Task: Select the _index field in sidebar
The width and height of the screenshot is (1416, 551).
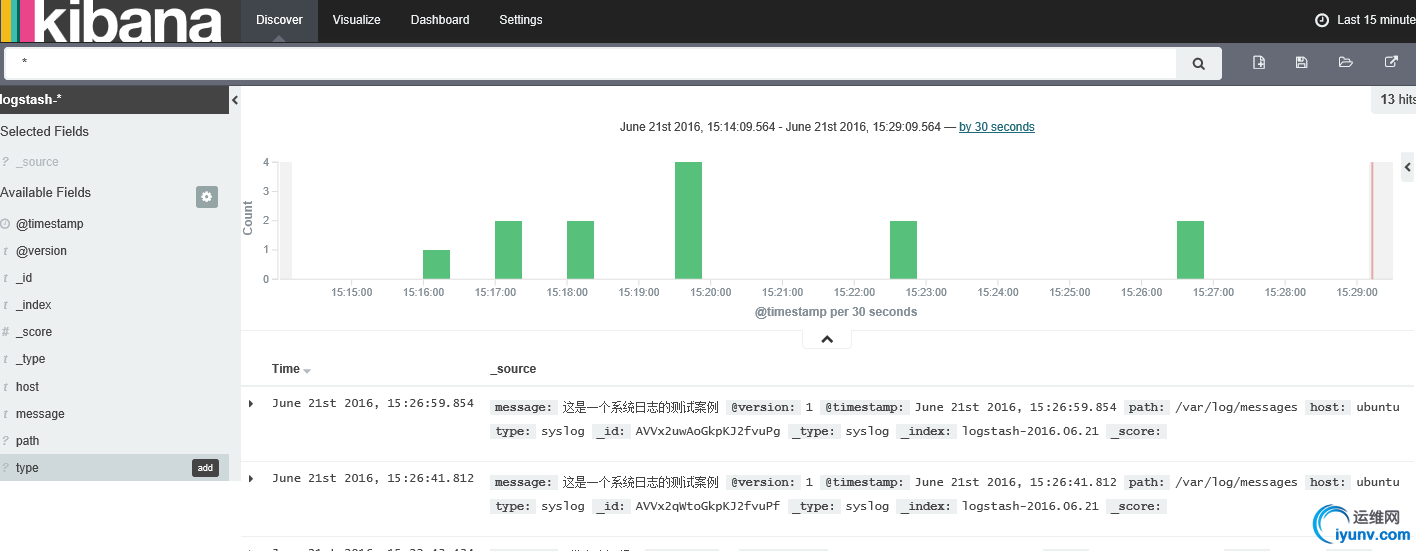Action: pos(33,305)
